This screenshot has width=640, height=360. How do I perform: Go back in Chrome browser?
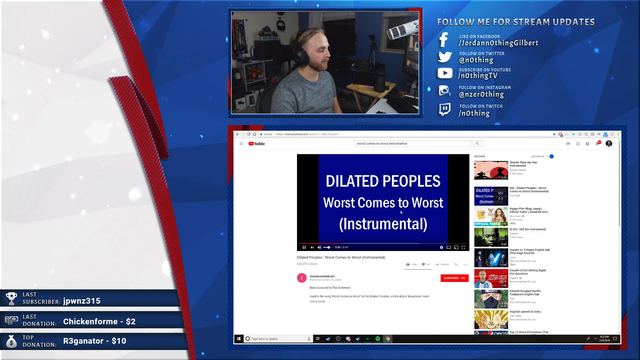(x=238, y=134)
